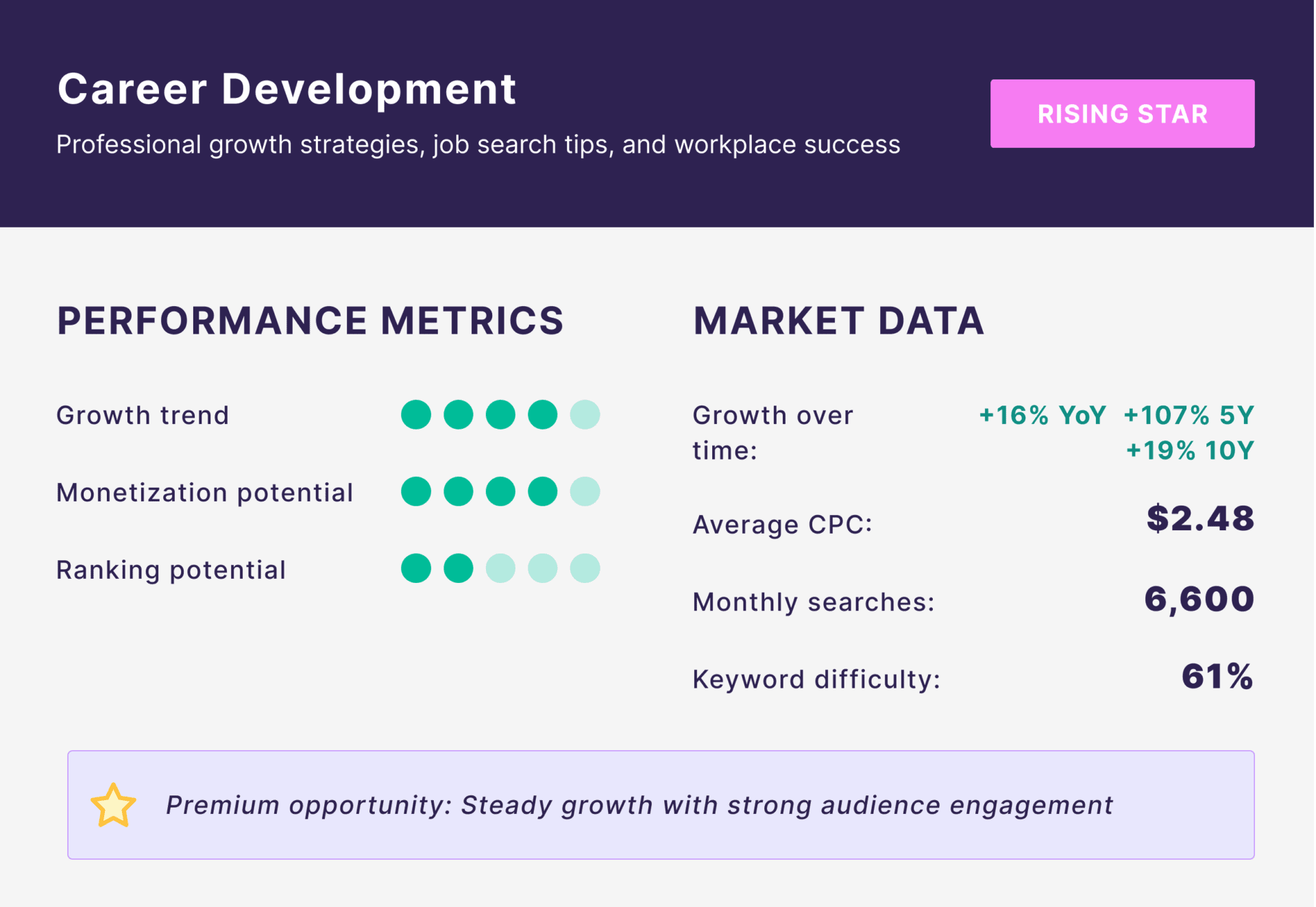Select the $2.48 Average CPC value
The image size is (1316, 907).
1200,519
